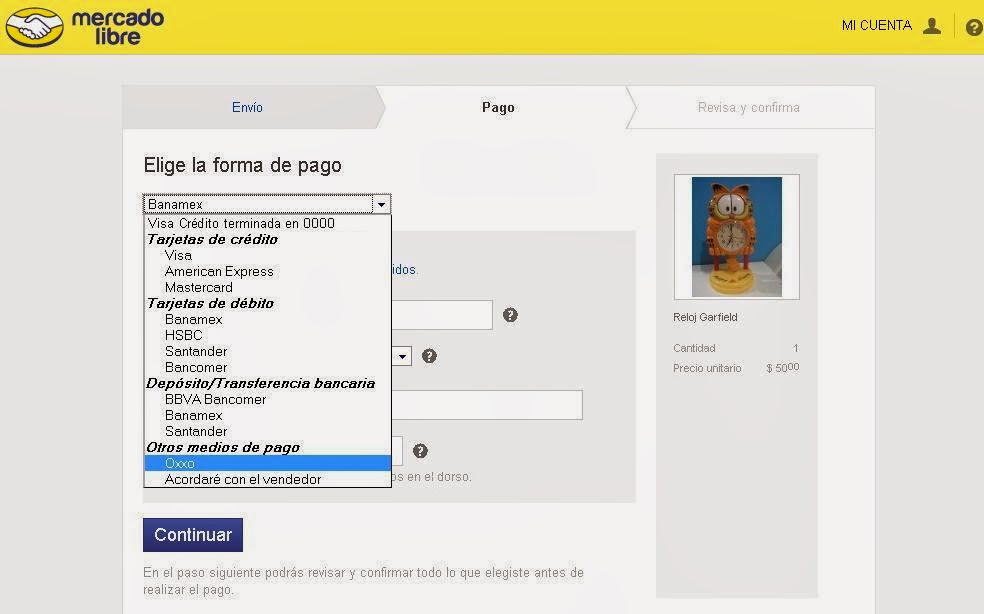Click help icon next to the small dropdown
Viewport: 984px width, 614px height.
click(x=429, y=356)
